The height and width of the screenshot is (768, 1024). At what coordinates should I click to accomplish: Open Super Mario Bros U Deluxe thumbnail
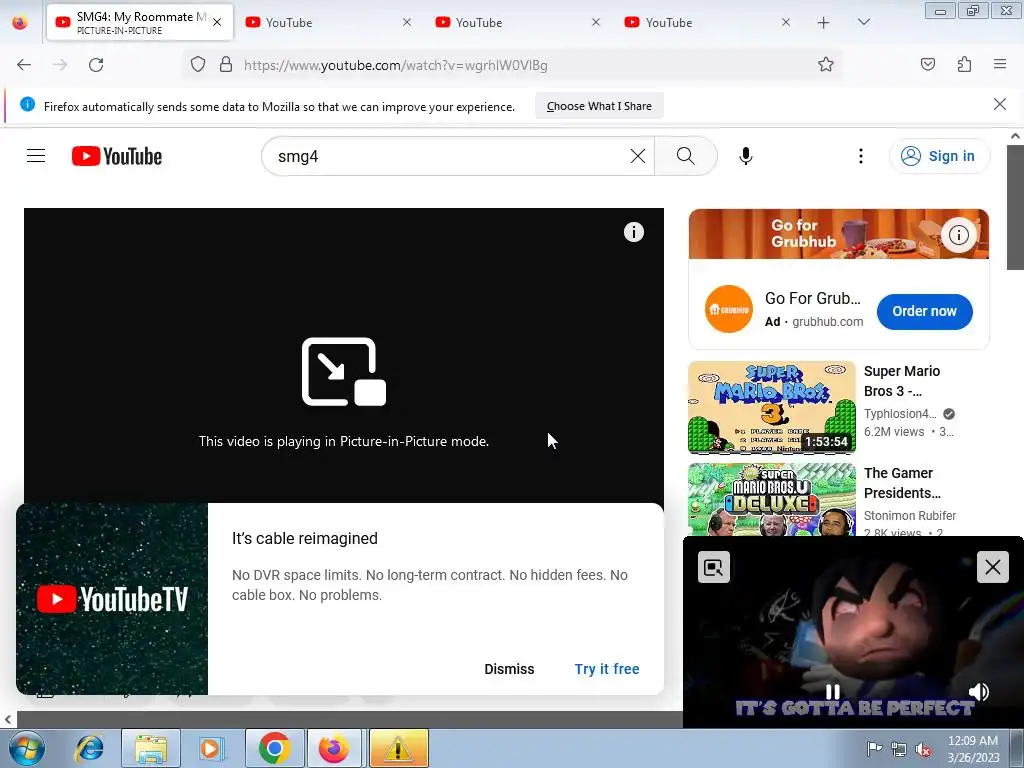[x=772, y=500]
